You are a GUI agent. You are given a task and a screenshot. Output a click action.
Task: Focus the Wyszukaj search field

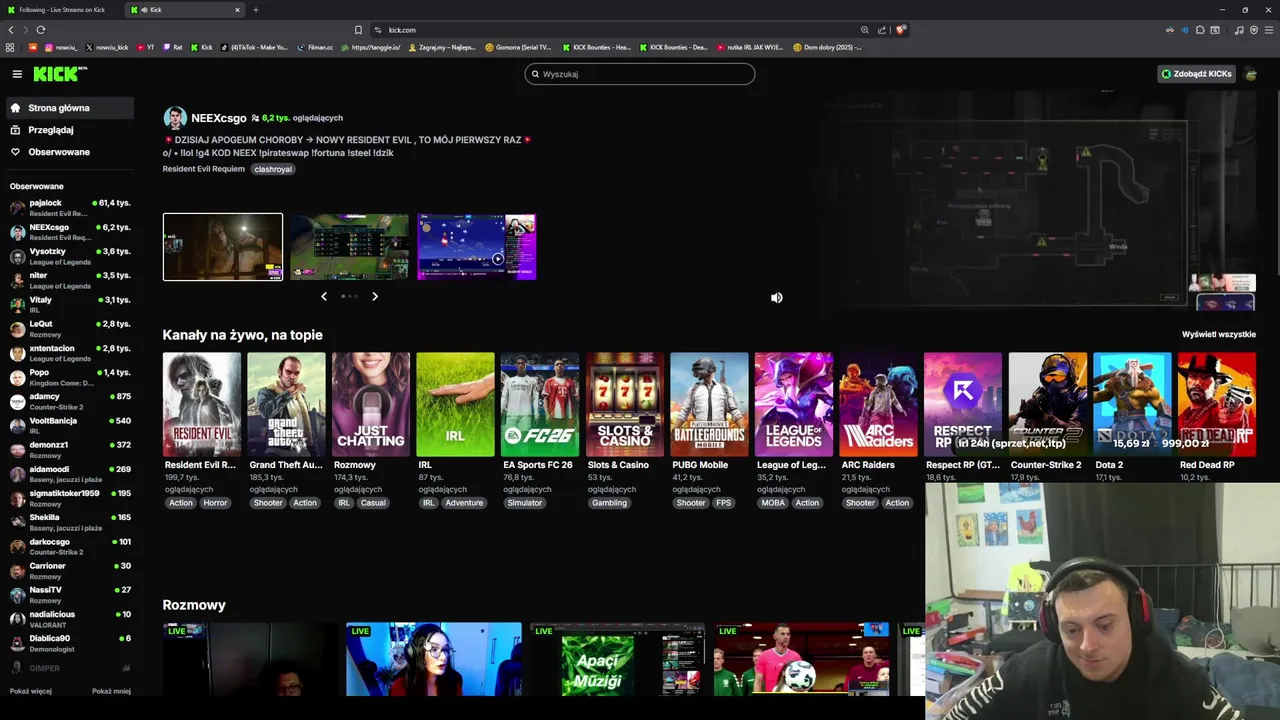640,74
